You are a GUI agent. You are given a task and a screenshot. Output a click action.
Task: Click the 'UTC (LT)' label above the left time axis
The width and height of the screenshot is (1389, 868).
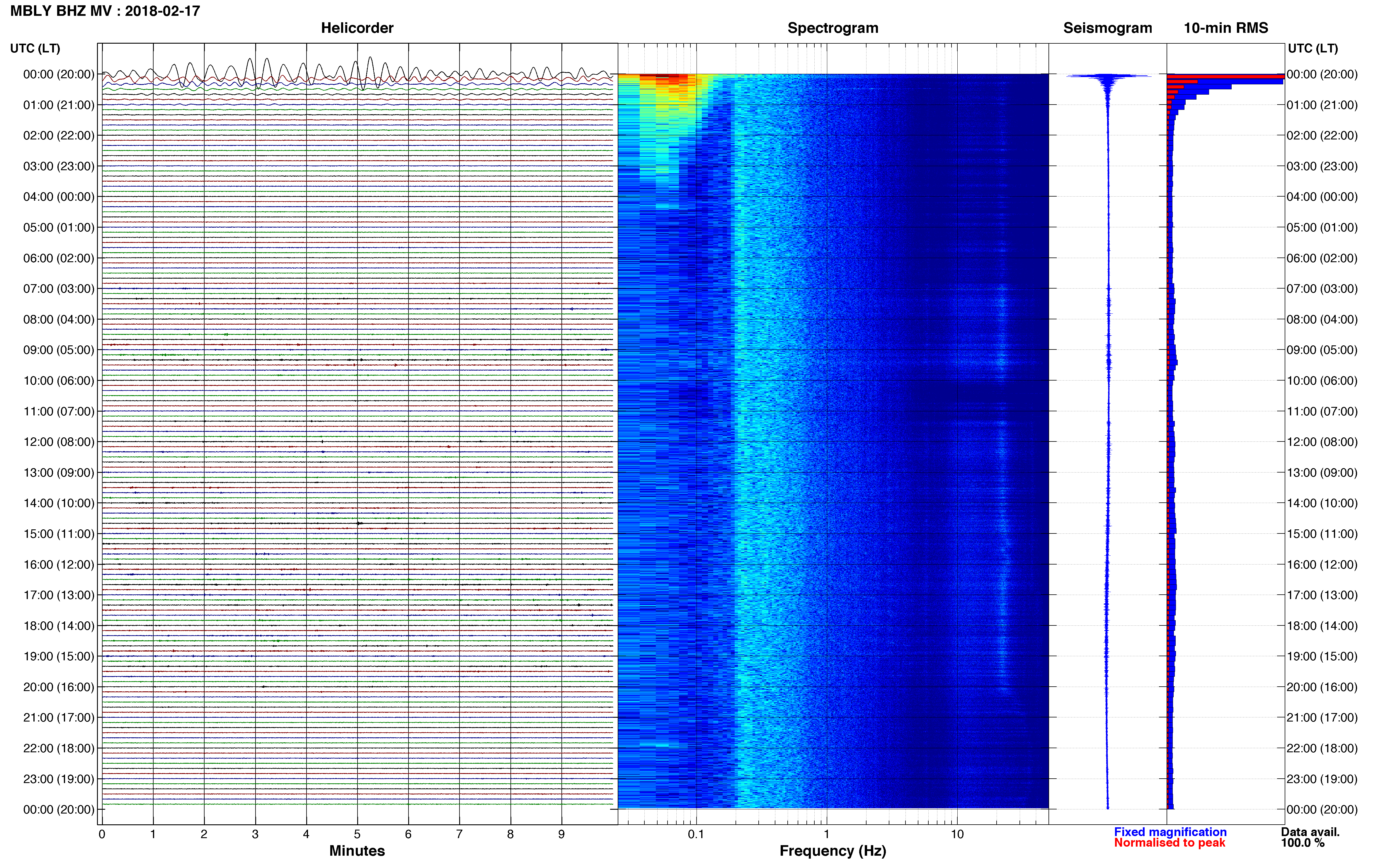[x=35, y=48]
